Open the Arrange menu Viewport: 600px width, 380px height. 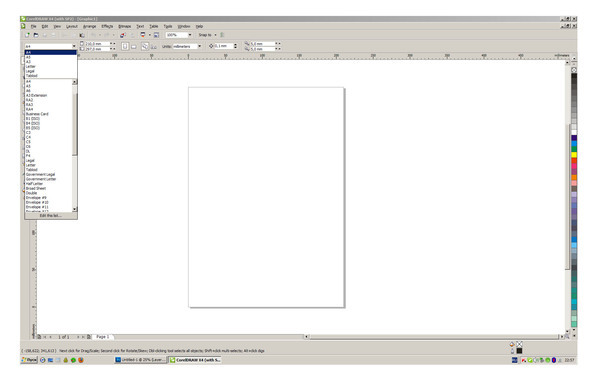click(90, 26)
